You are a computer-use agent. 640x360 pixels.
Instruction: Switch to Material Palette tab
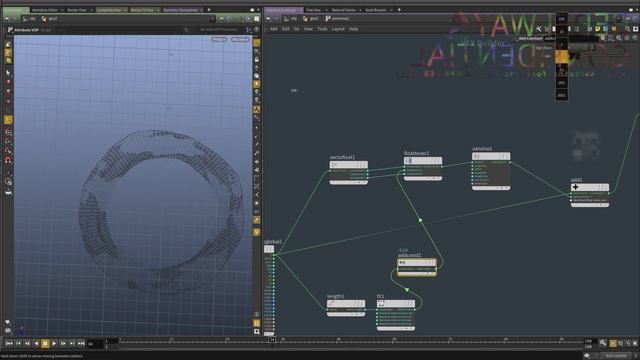tap(343, 10)
